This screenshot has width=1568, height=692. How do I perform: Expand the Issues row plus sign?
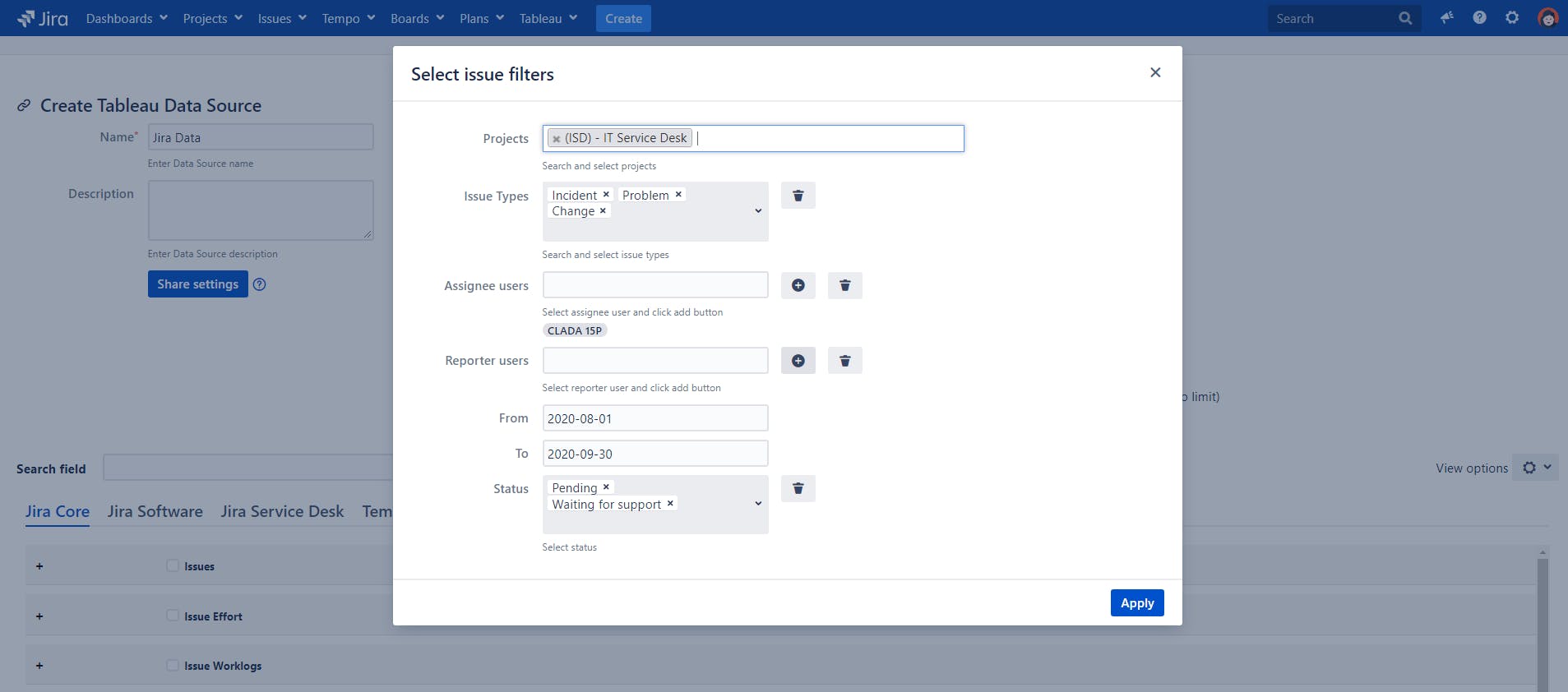(x=39, y=566)
